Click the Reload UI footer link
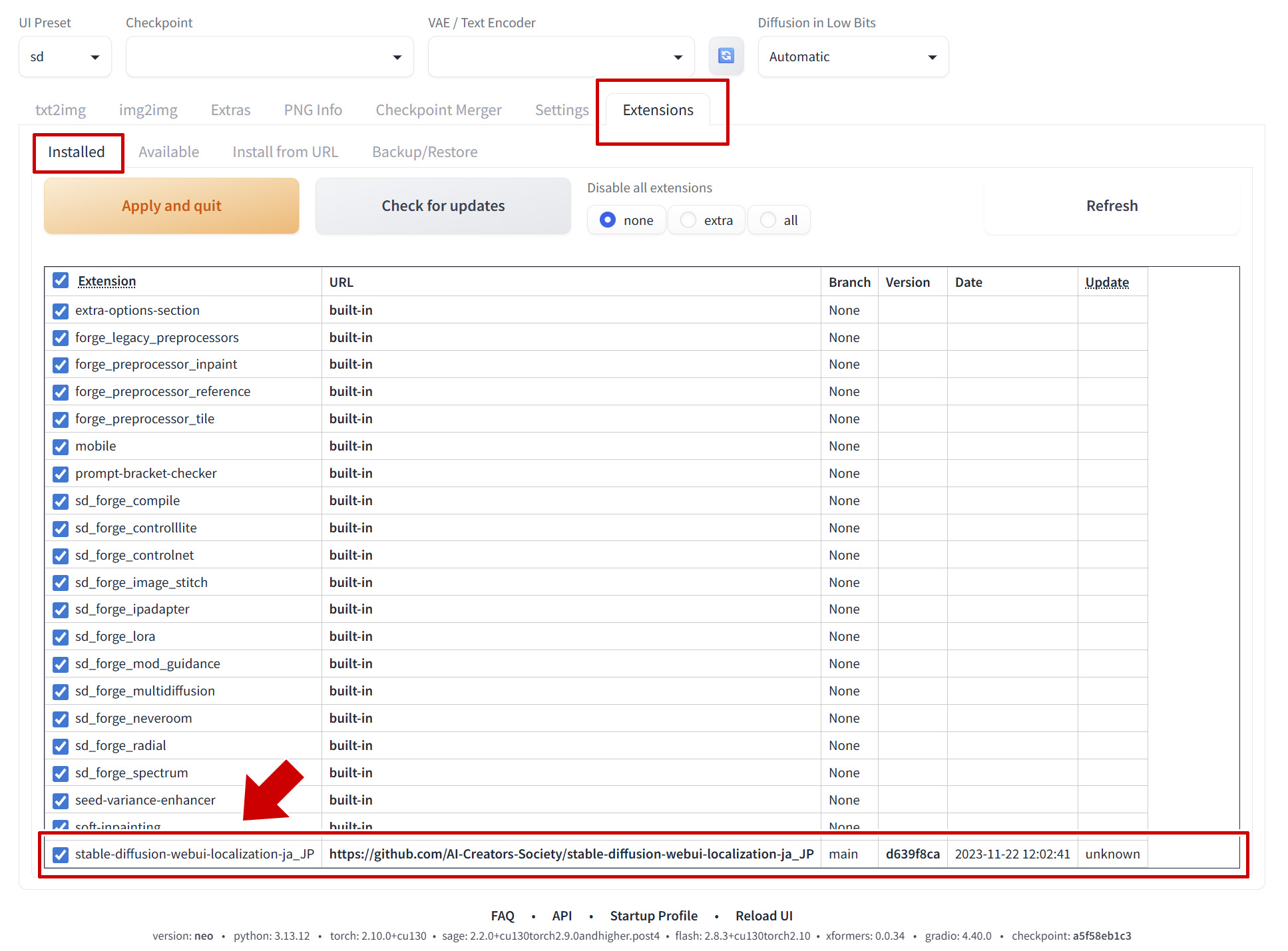The image size is (1288, 951). pos(763,916)
